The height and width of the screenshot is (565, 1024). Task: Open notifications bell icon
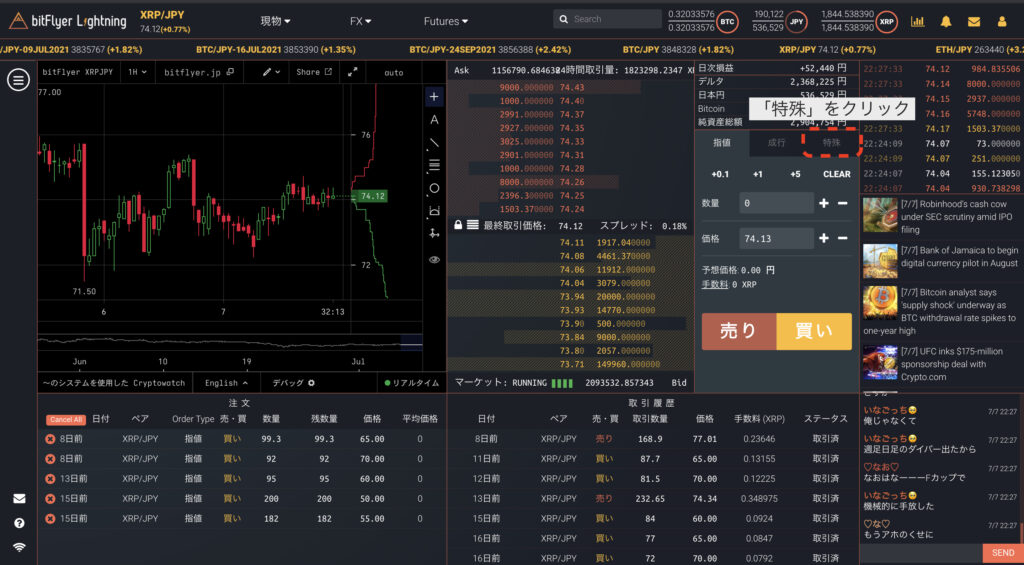pyautogui.click(x=946, y=22)
